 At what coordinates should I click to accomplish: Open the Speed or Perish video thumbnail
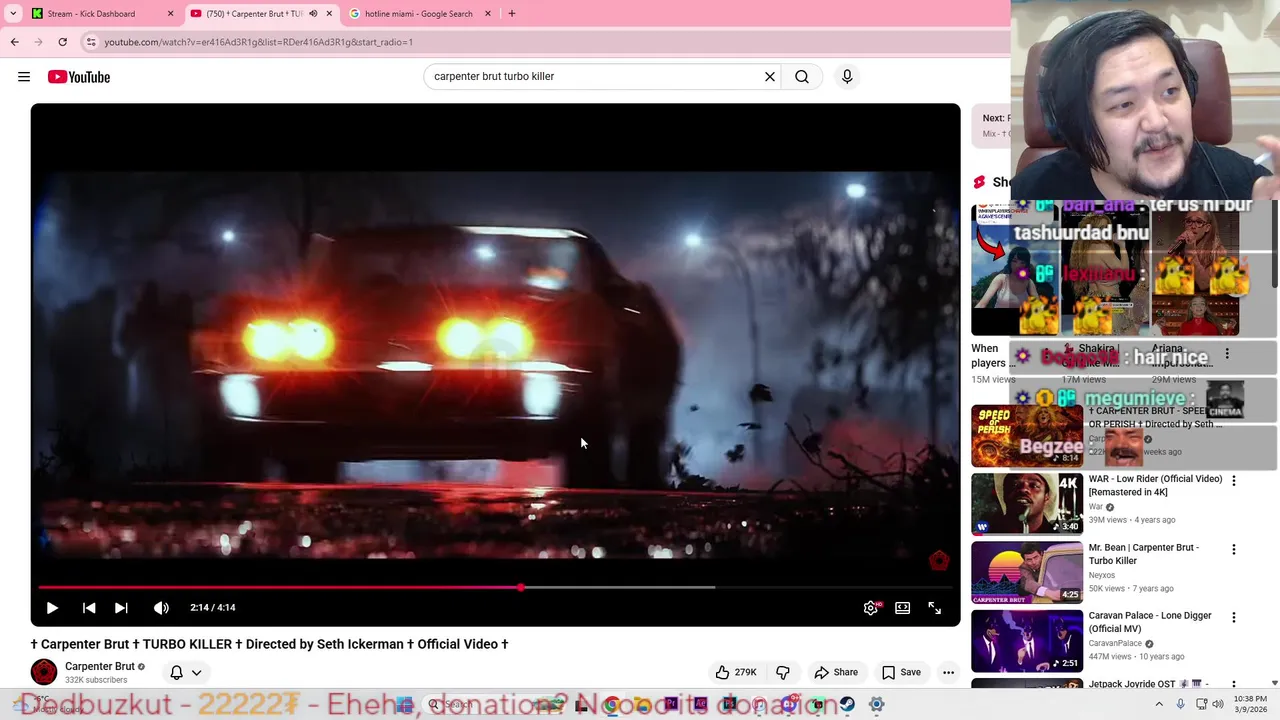(1027, 435)
